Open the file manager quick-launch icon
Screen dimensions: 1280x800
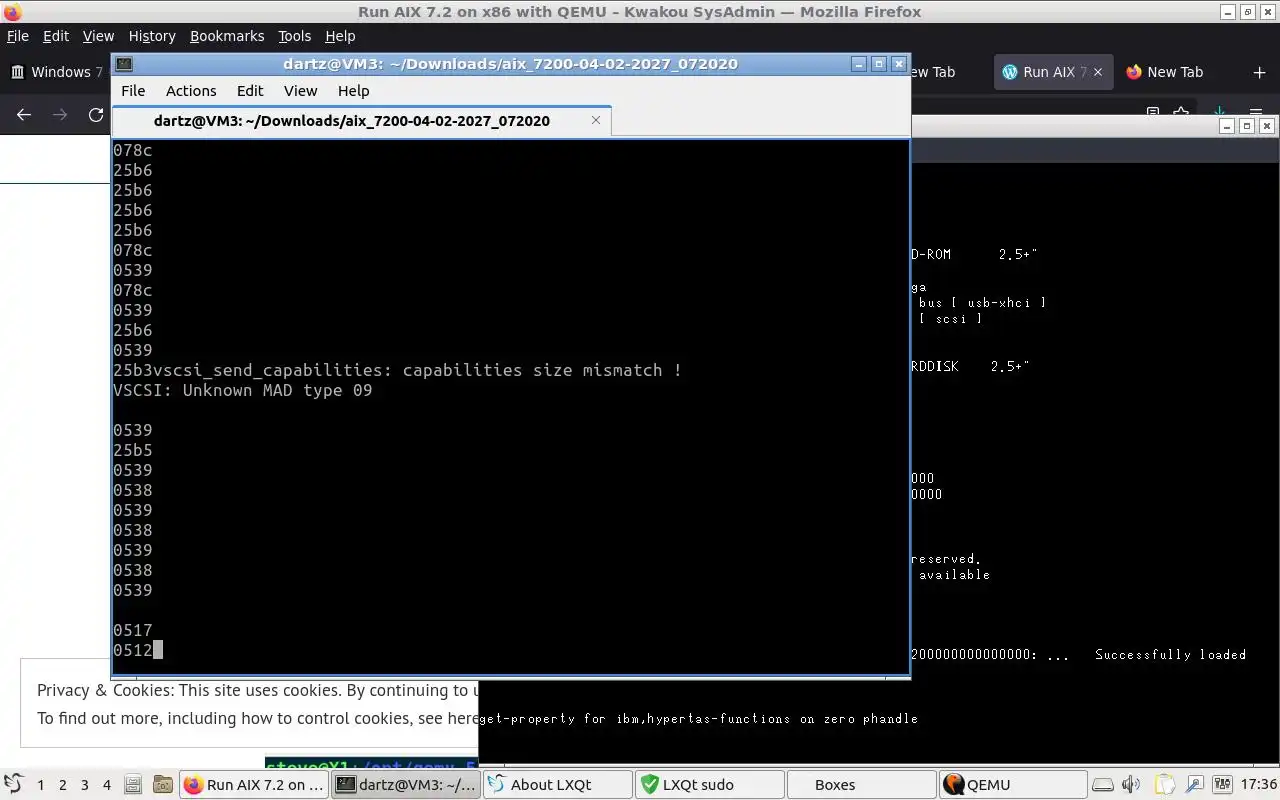tap(161, 785)
